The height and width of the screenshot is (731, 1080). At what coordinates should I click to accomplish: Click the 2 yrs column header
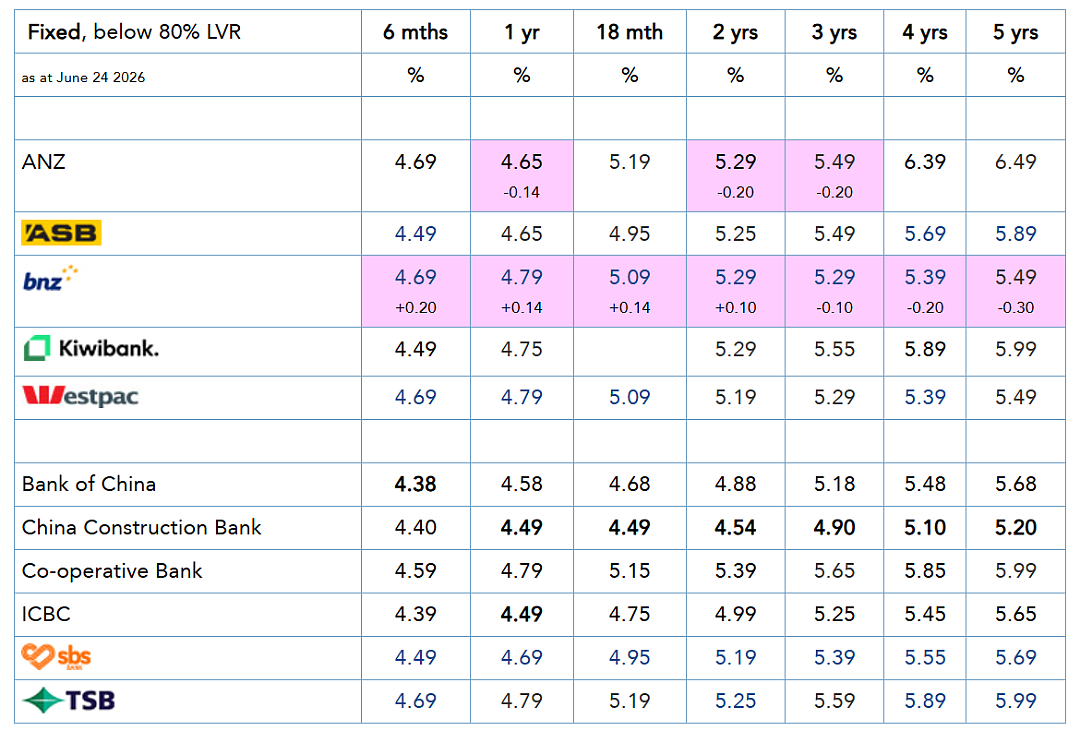point(735,32)
